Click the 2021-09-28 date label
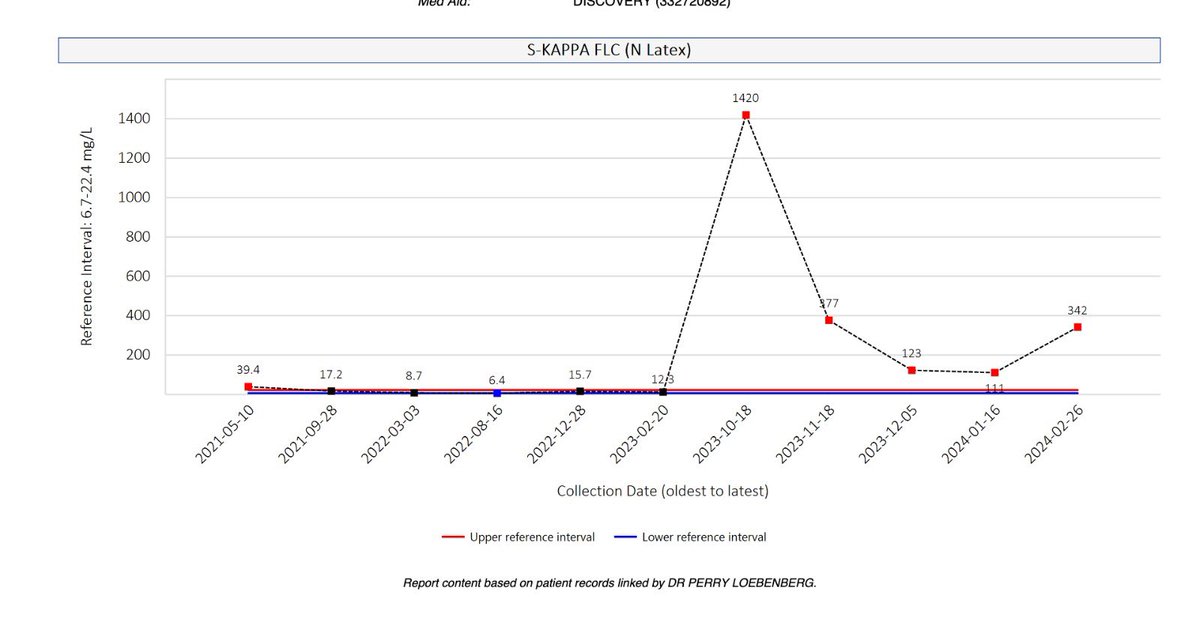The width and height of the screenshot is (1200, 622). pyautogui.click(x=307, y=435)
